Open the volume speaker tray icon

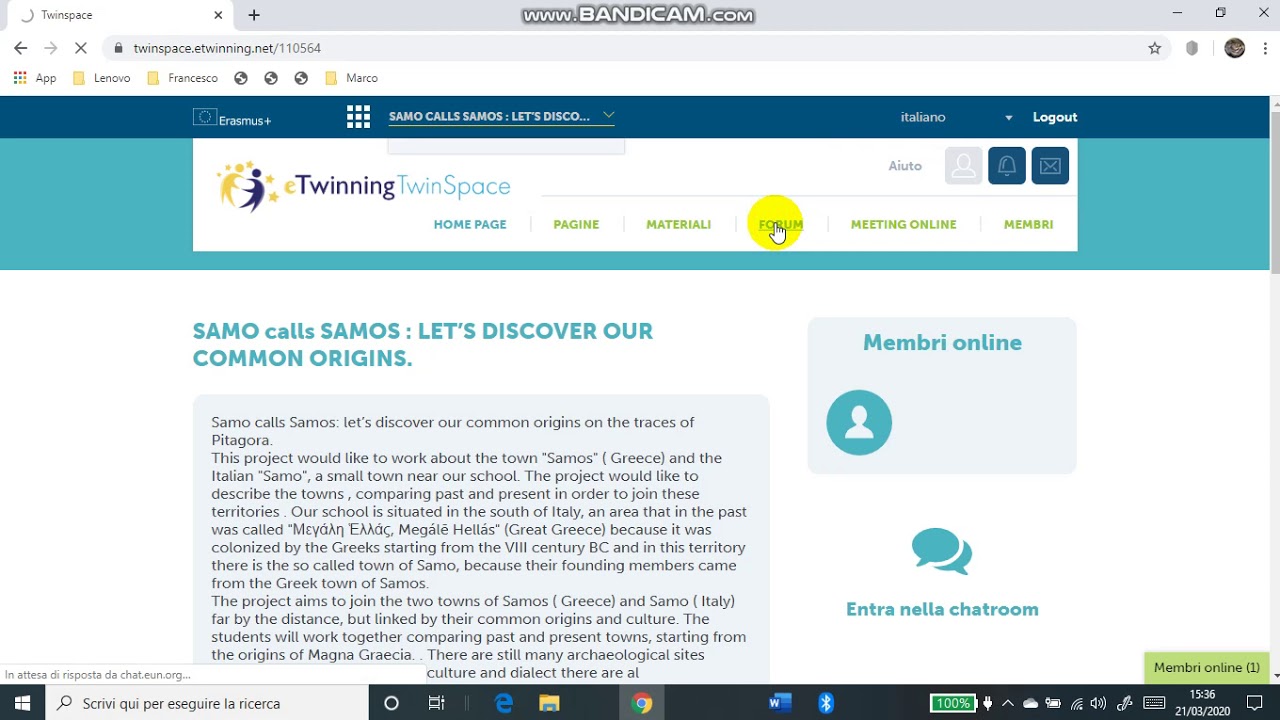(x=1099, y=703)
